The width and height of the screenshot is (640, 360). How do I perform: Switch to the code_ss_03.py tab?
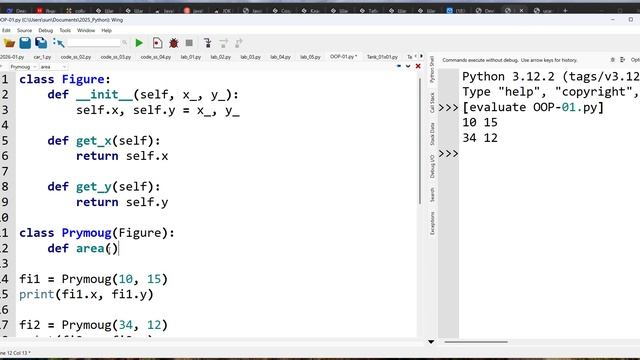tap(116, 57)
